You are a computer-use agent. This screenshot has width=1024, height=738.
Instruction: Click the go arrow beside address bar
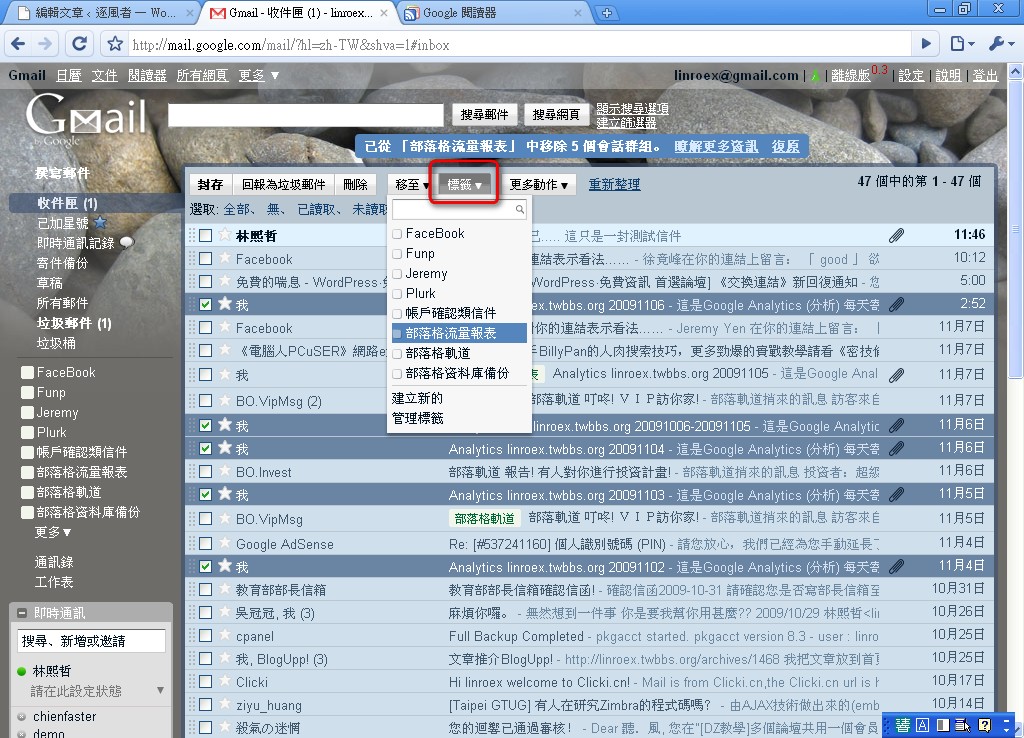(926, 44)
